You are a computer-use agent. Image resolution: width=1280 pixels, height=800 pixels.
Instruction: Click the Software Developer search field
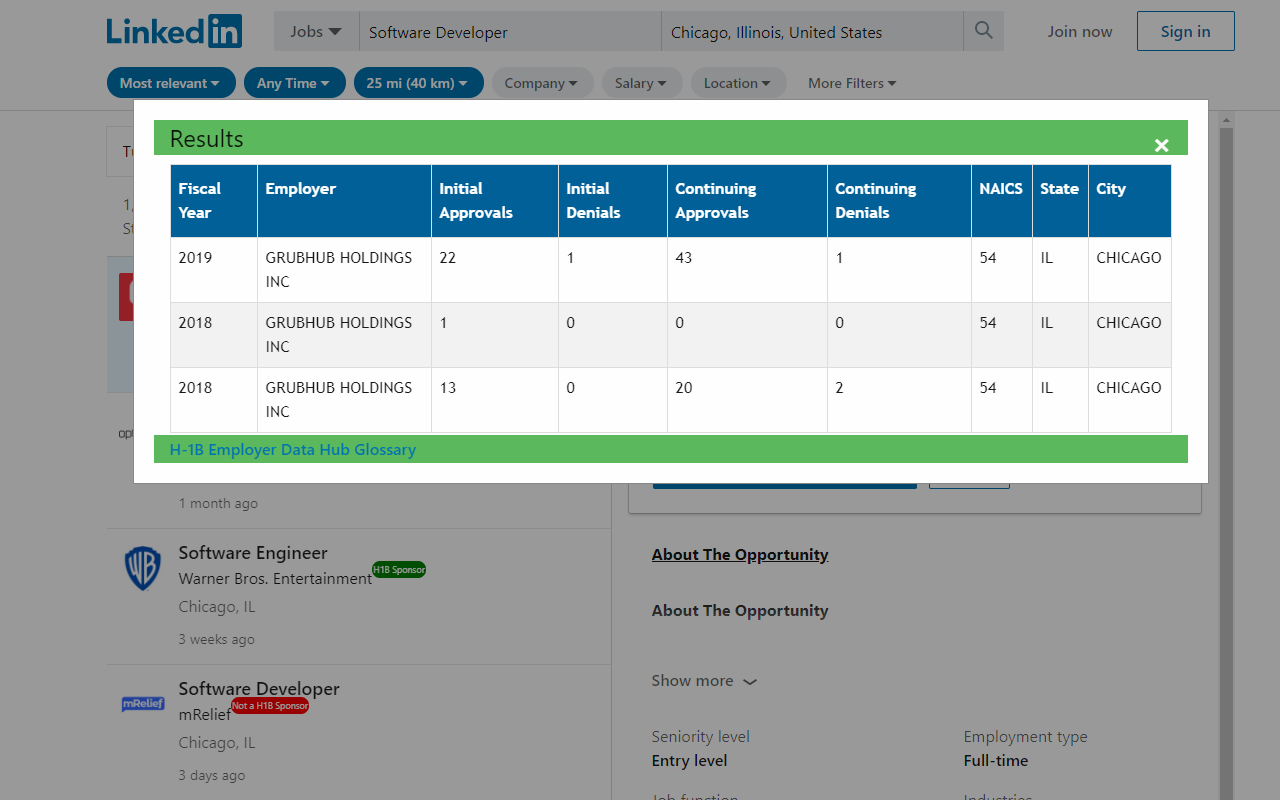click(x=510, y=32)
